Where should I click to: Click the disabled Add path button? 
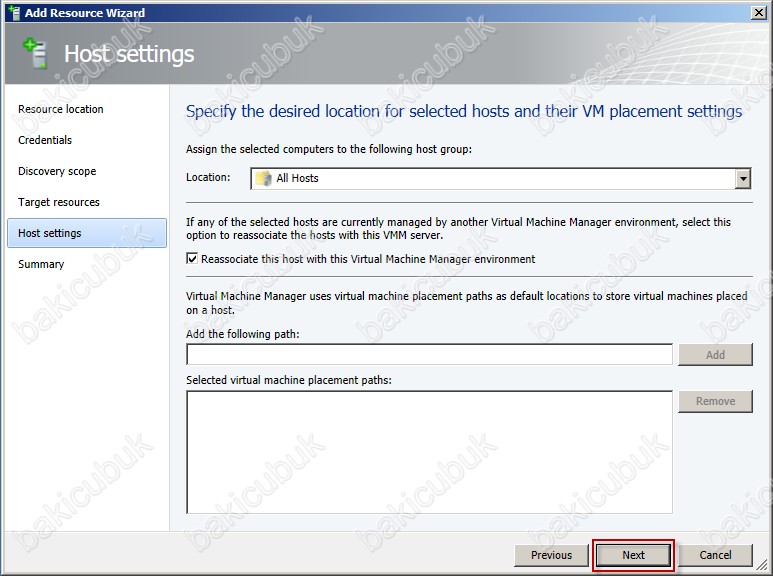[x=715, y=355]
